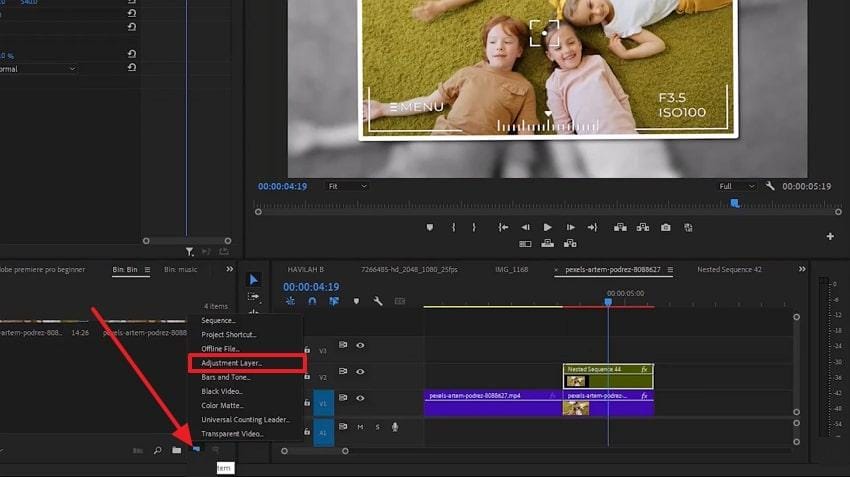Toggle timeline Snap magnet icon
The width and height of the screenshot is (850, 477).
click(x=312, y=301)
